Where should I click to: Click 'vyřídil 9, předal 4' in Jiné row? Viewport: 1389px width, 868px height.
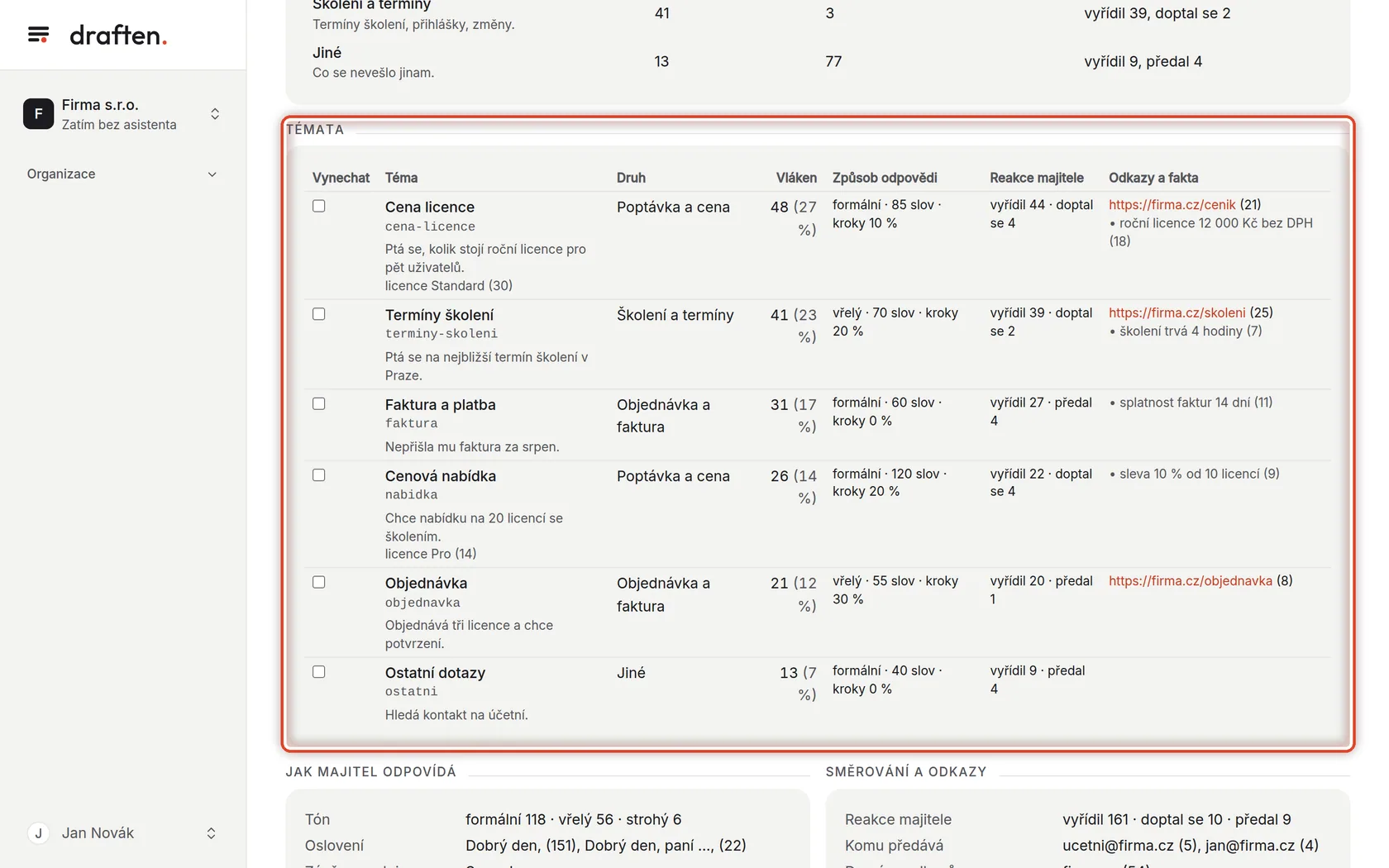[1143, 62]
